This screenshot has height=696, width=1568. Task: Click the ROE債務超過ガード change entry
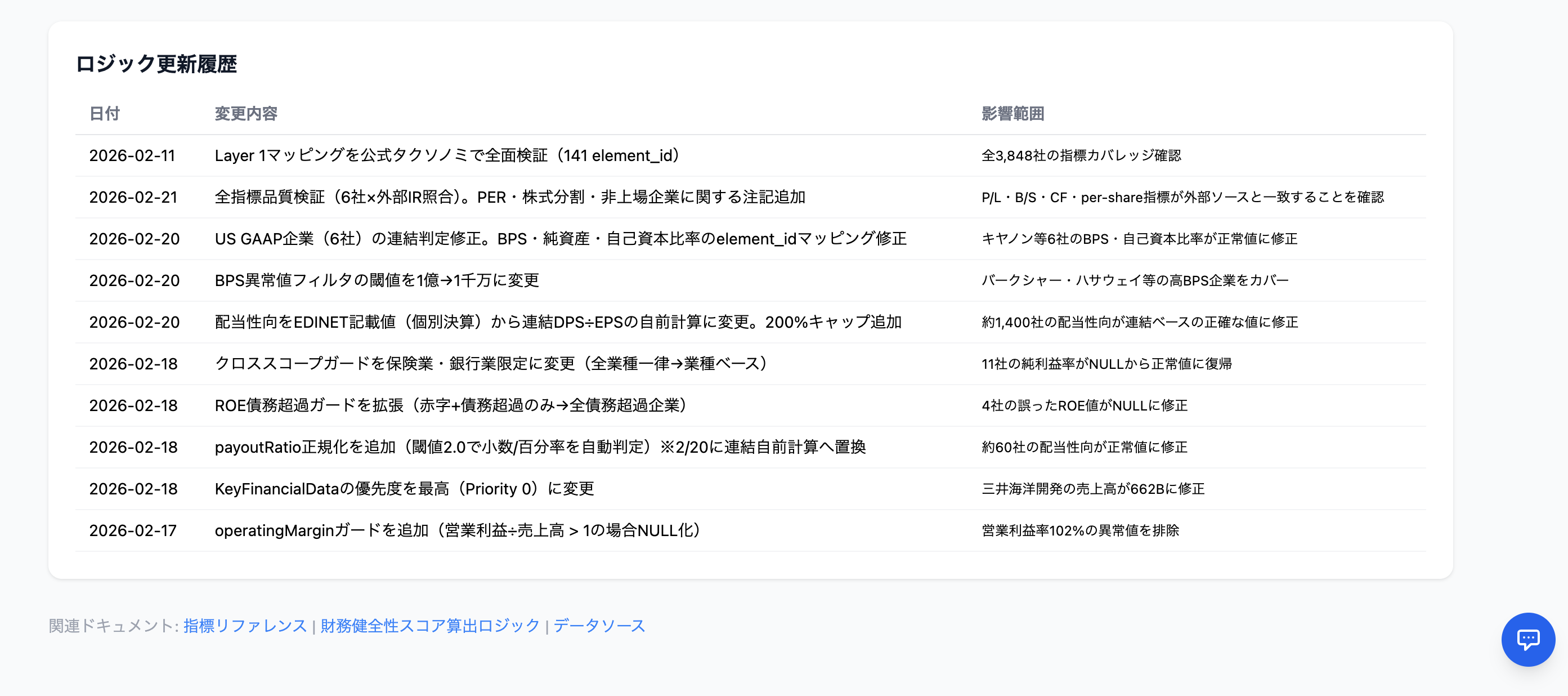450,405
